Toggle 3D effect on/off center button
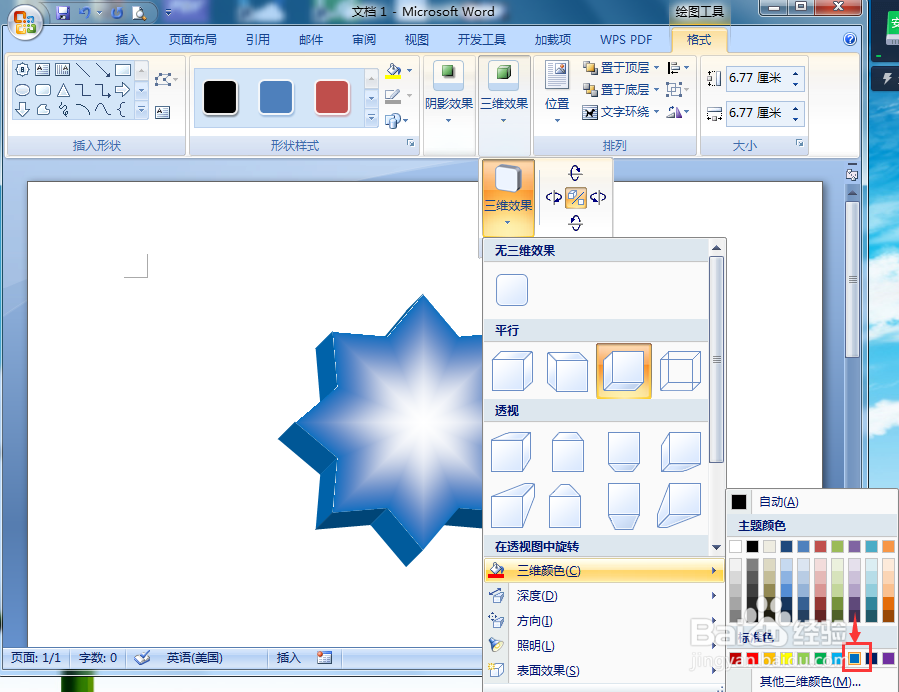Image resolution: width=899 pixels, height=692 pixels. click(576, 198)
